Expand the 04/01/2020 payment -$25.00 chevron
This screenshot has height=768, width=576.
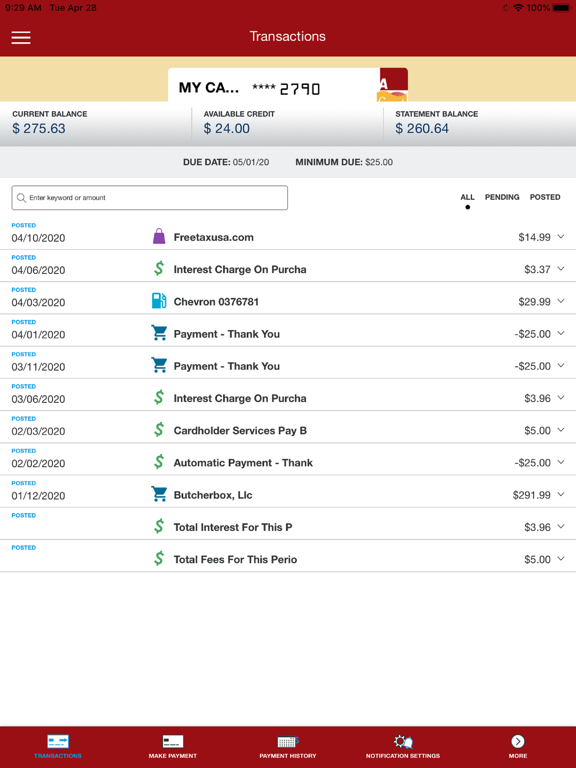pyautogui.click(x=561, y=334)
